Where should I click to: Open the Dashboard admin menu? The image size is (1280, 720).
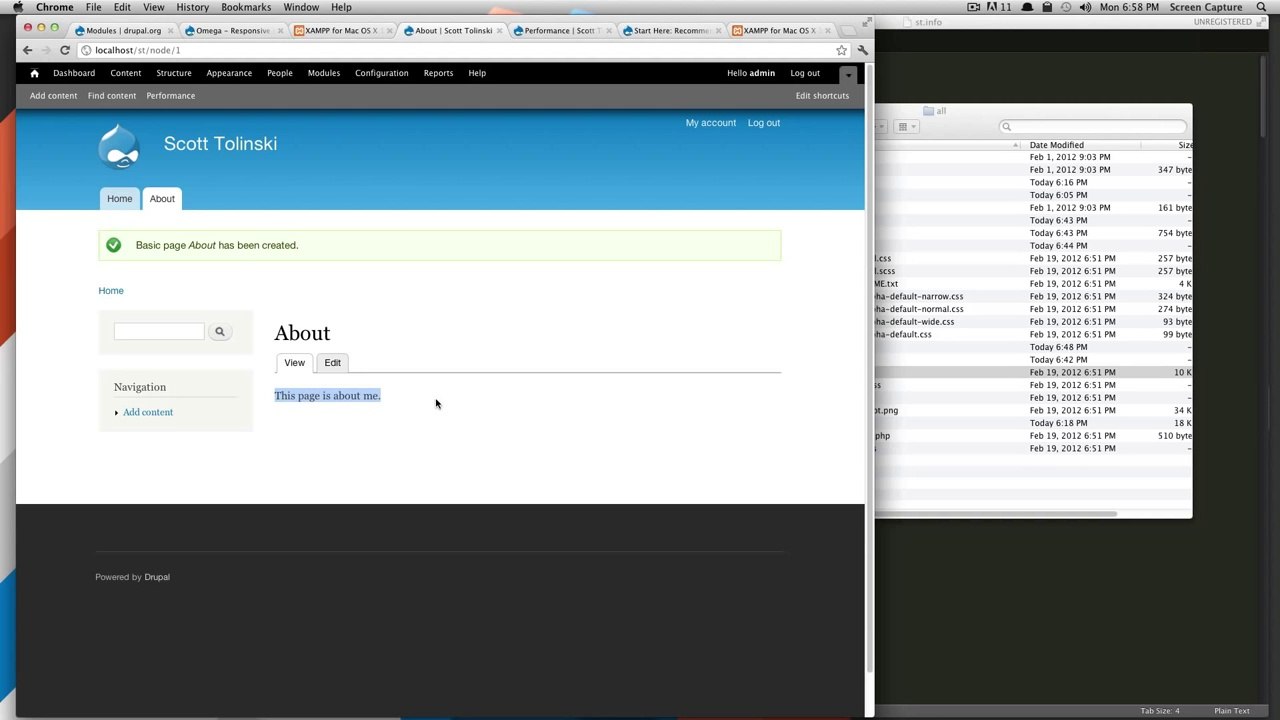click(74, 73)
